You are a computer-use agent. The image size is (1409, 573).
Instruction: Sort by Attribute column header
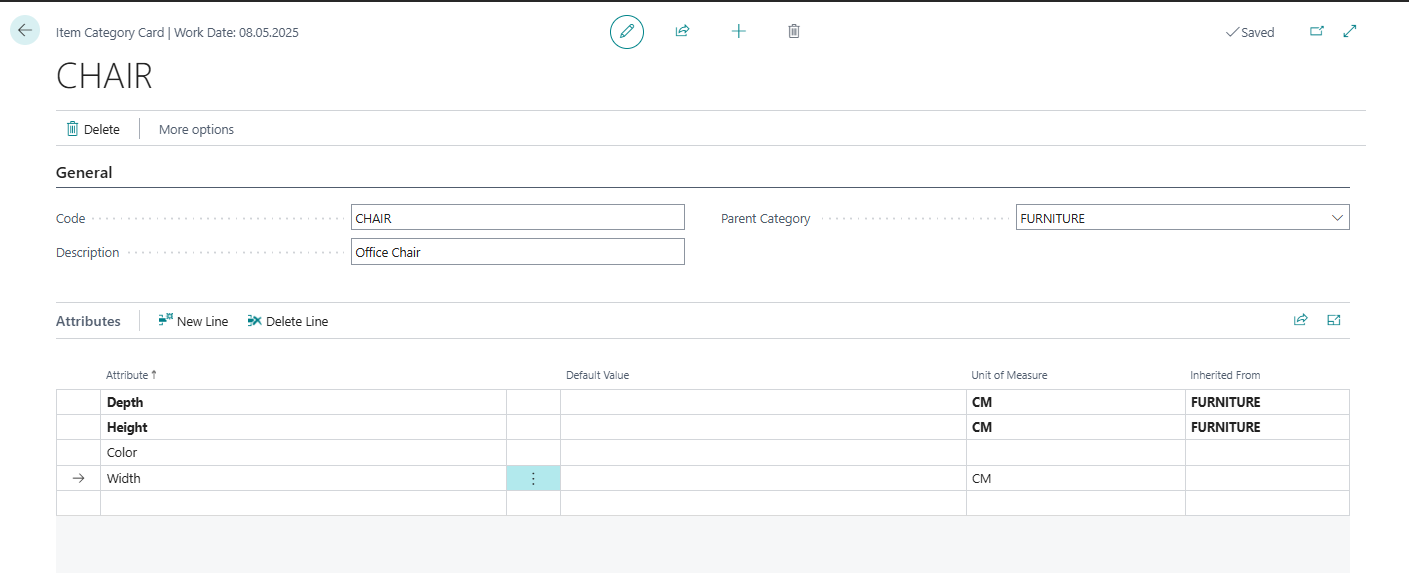coord(131,375)
